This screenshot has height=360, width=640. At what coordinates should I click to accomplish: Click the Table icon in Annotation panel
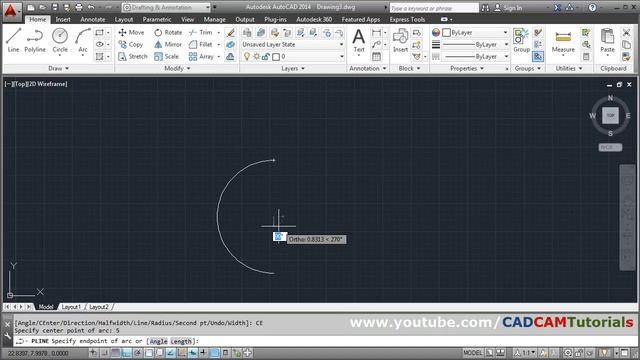(376, 57)
